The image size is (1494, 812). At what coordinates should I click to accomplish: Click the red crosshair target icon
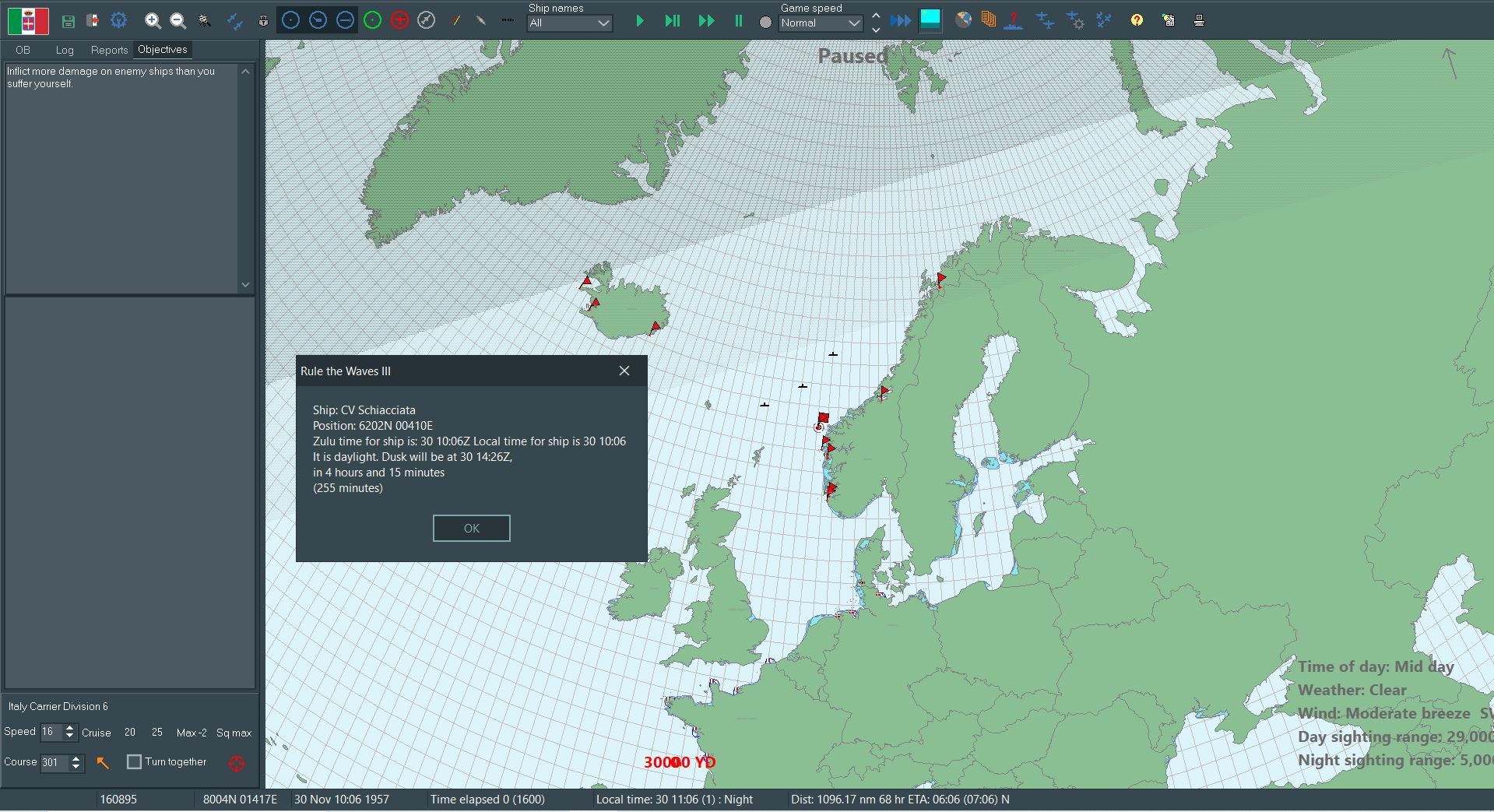237,763
